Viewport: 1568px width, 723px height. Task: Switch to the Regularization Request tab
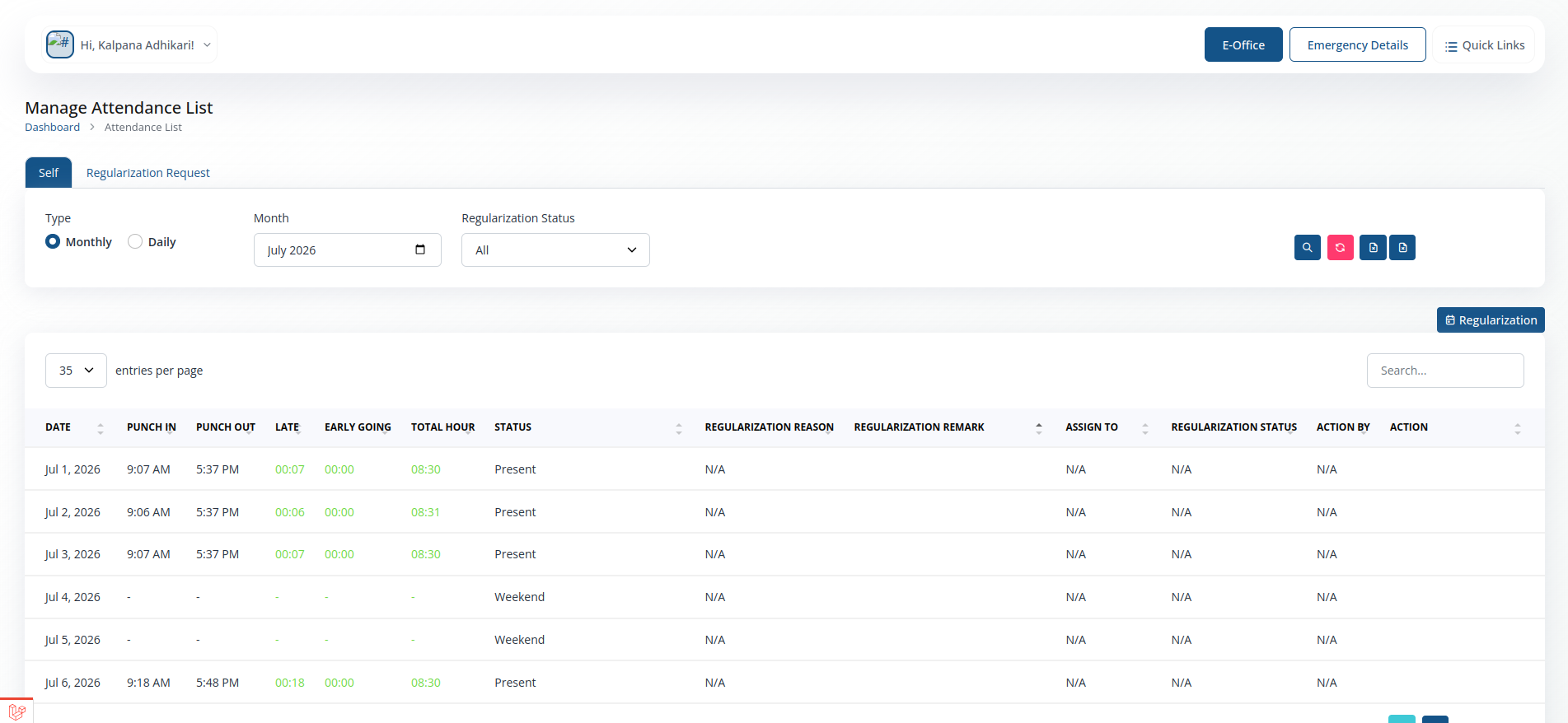click(x=148, y=173)
